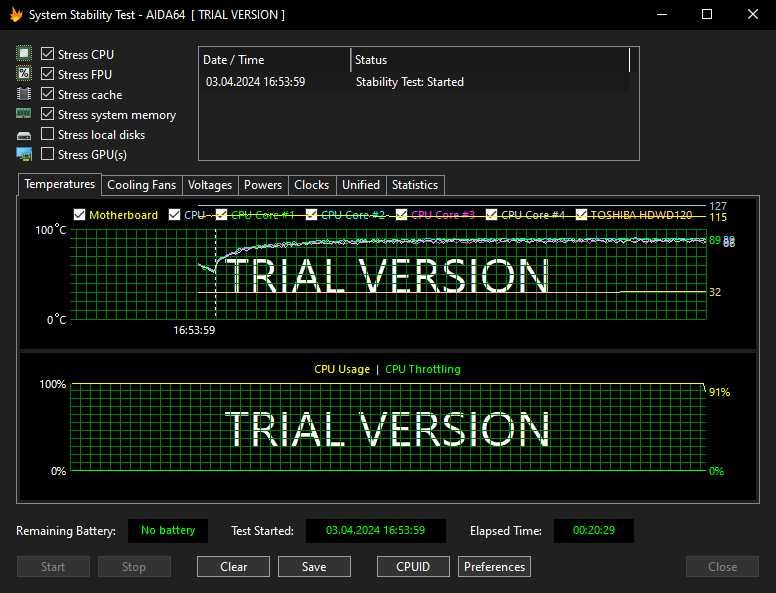Click the Start button

[53, 566]
